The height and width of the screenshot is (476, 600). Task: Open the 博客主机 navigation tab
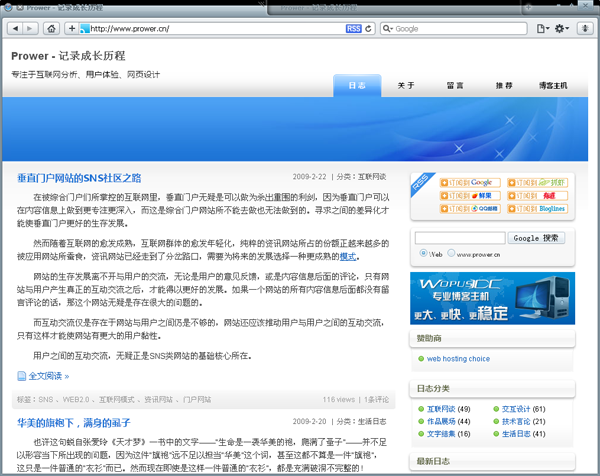point(553,85)
